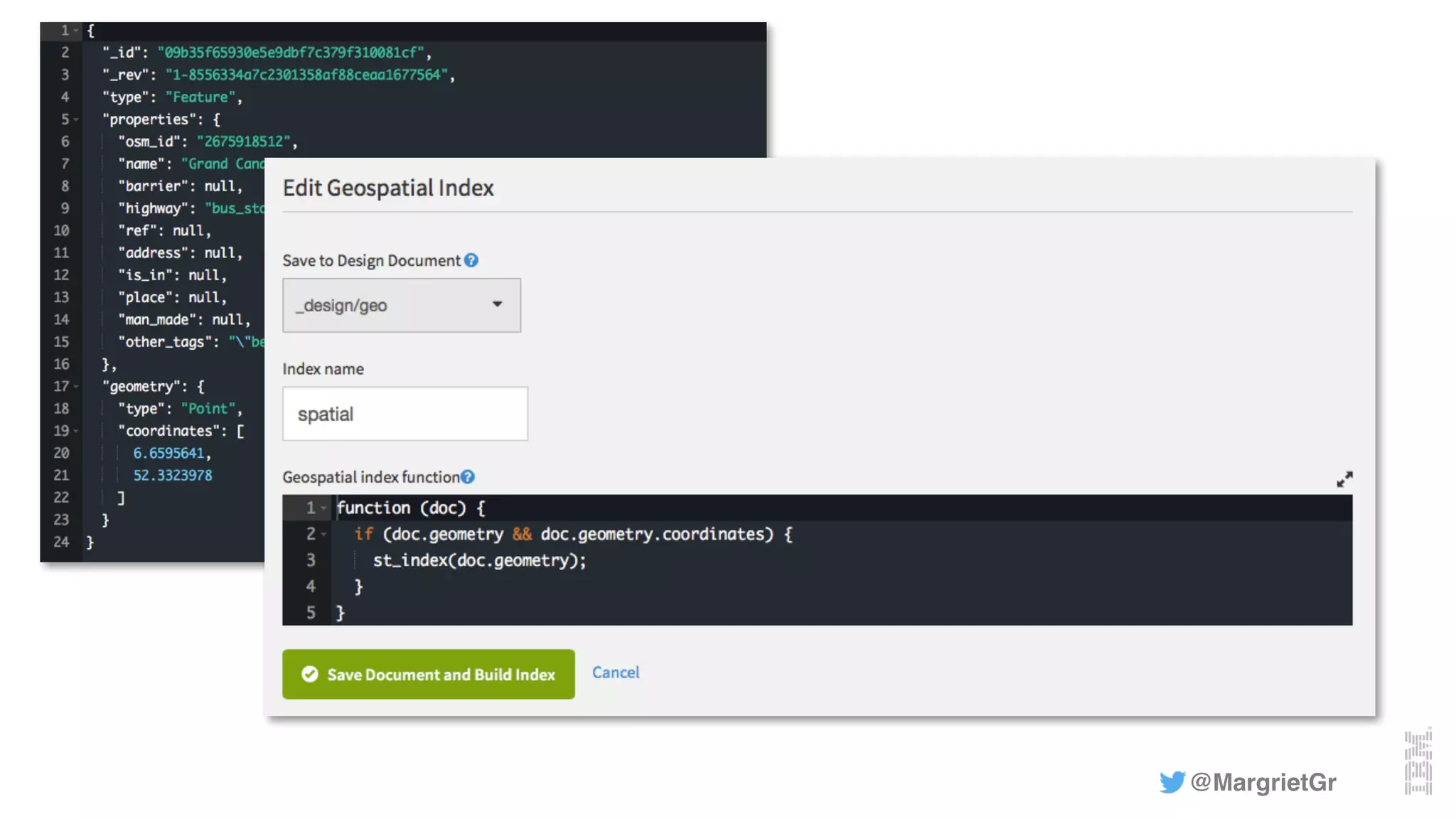Click the Index name input field
Image resolution: width=1456 pixels, height=819 pixels.
click(x=405, y=414)
